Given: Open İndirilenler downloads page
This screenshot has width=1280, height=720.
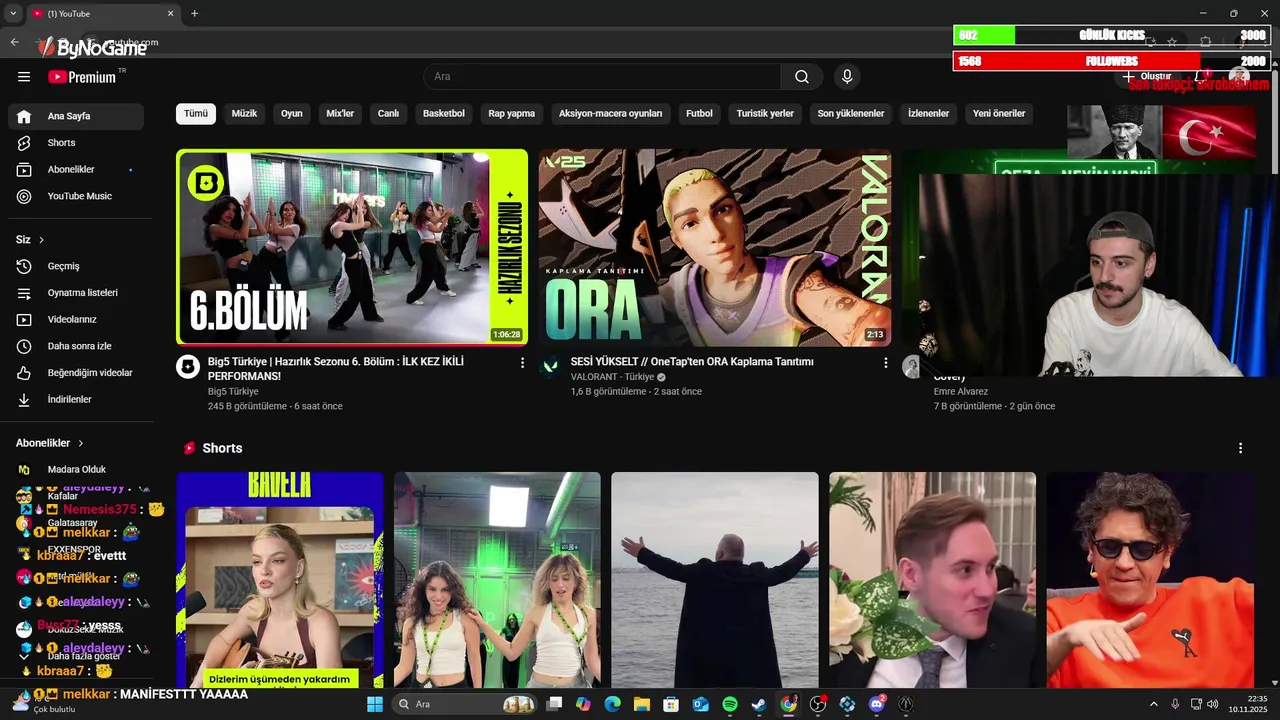Looking at the screenshot, I should coord(76,399).
